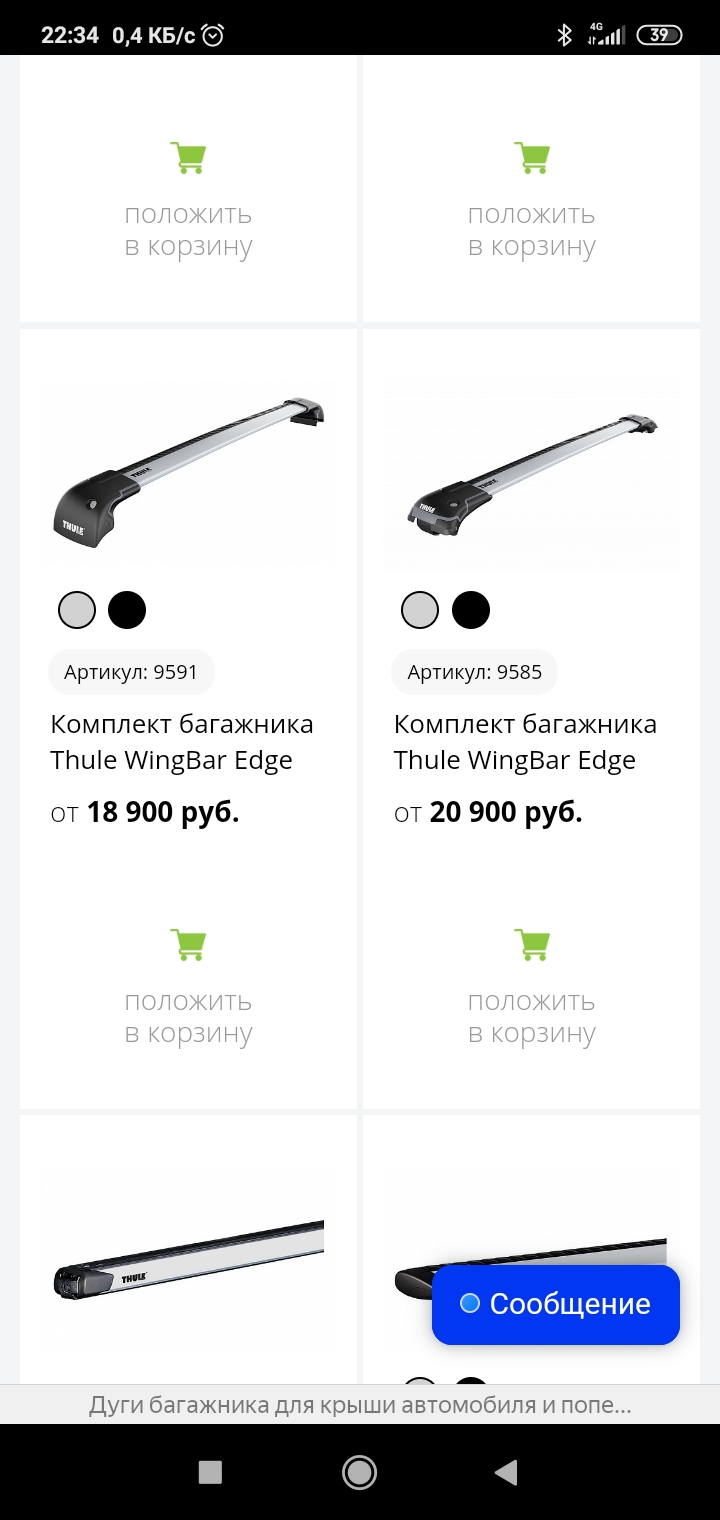
Task: Tap the Артикул: 9585 badge
Action: point(474,672)
